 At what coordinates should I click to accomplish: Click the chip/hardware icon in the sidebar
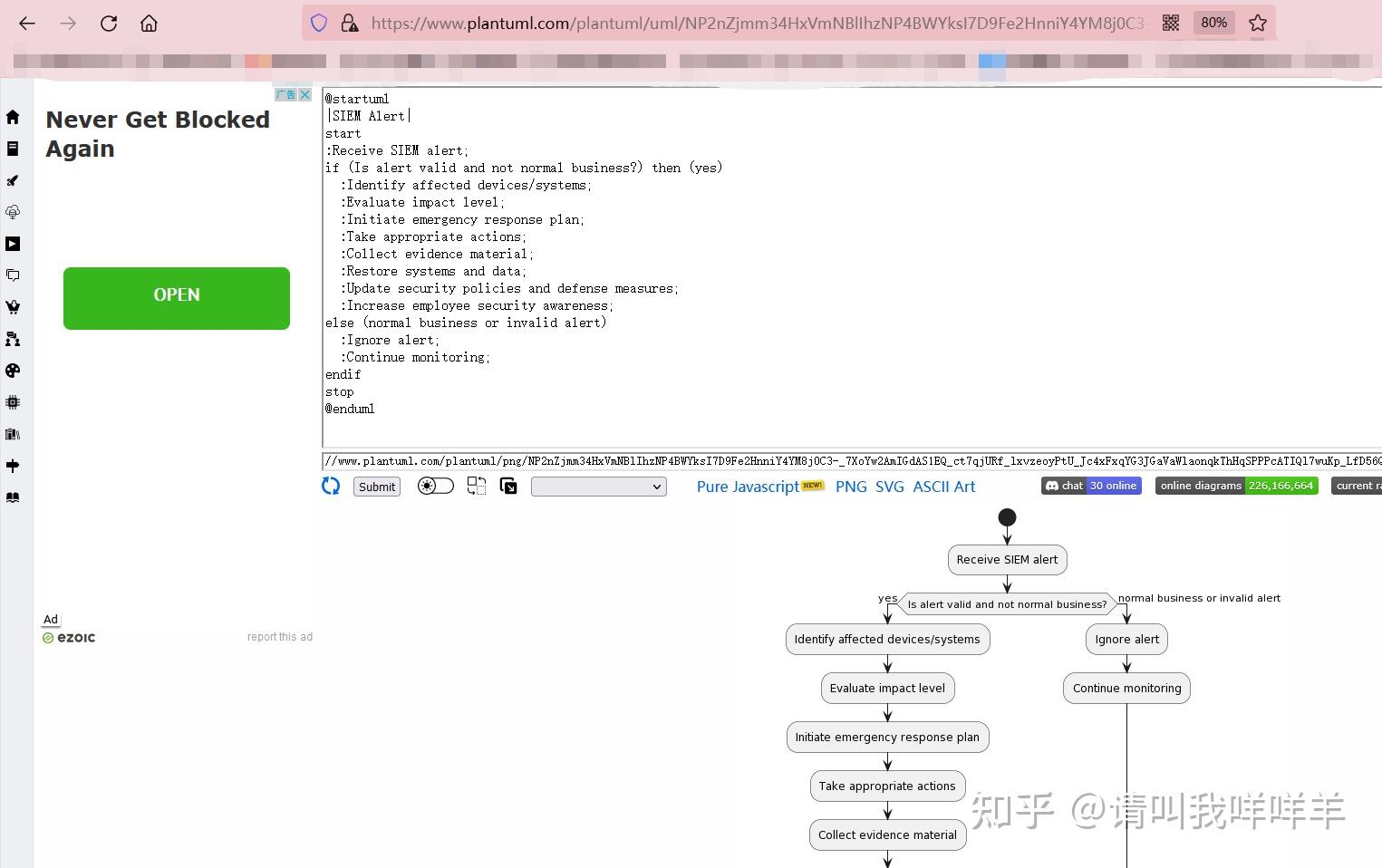coord(13,401)
